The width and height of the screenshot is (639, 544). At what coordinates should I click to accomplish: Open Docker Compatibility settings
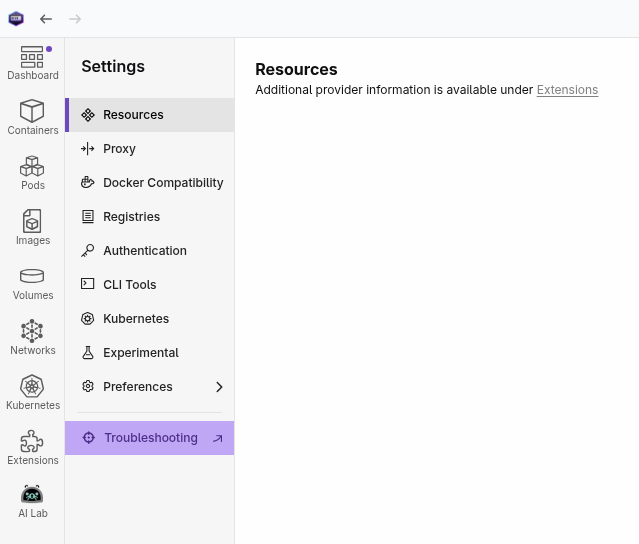(150, 183)
